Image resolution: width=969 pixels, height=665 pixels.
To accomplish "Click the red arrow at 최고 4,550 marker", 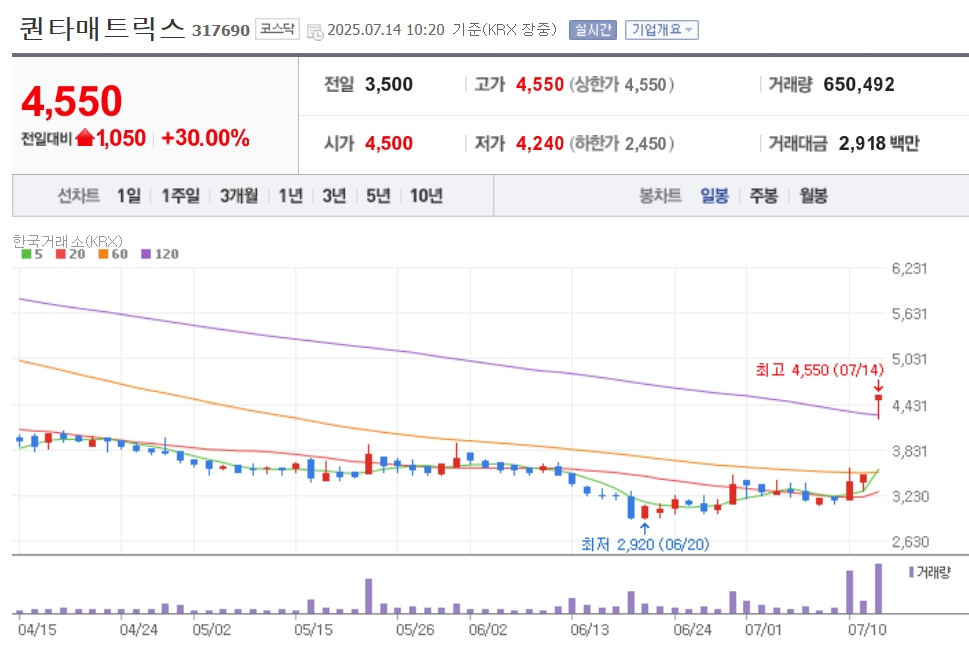I will [x=878, y=386].
